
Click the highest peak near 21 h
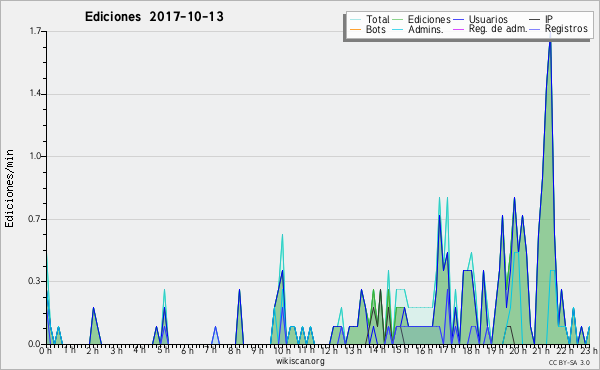(550, 42)
